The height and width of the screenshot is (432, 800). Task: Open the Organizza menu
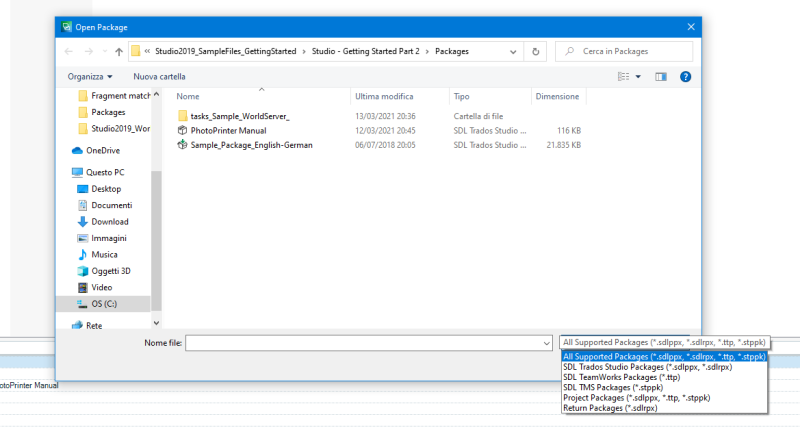pyautogui.click(x=90, y=77)
